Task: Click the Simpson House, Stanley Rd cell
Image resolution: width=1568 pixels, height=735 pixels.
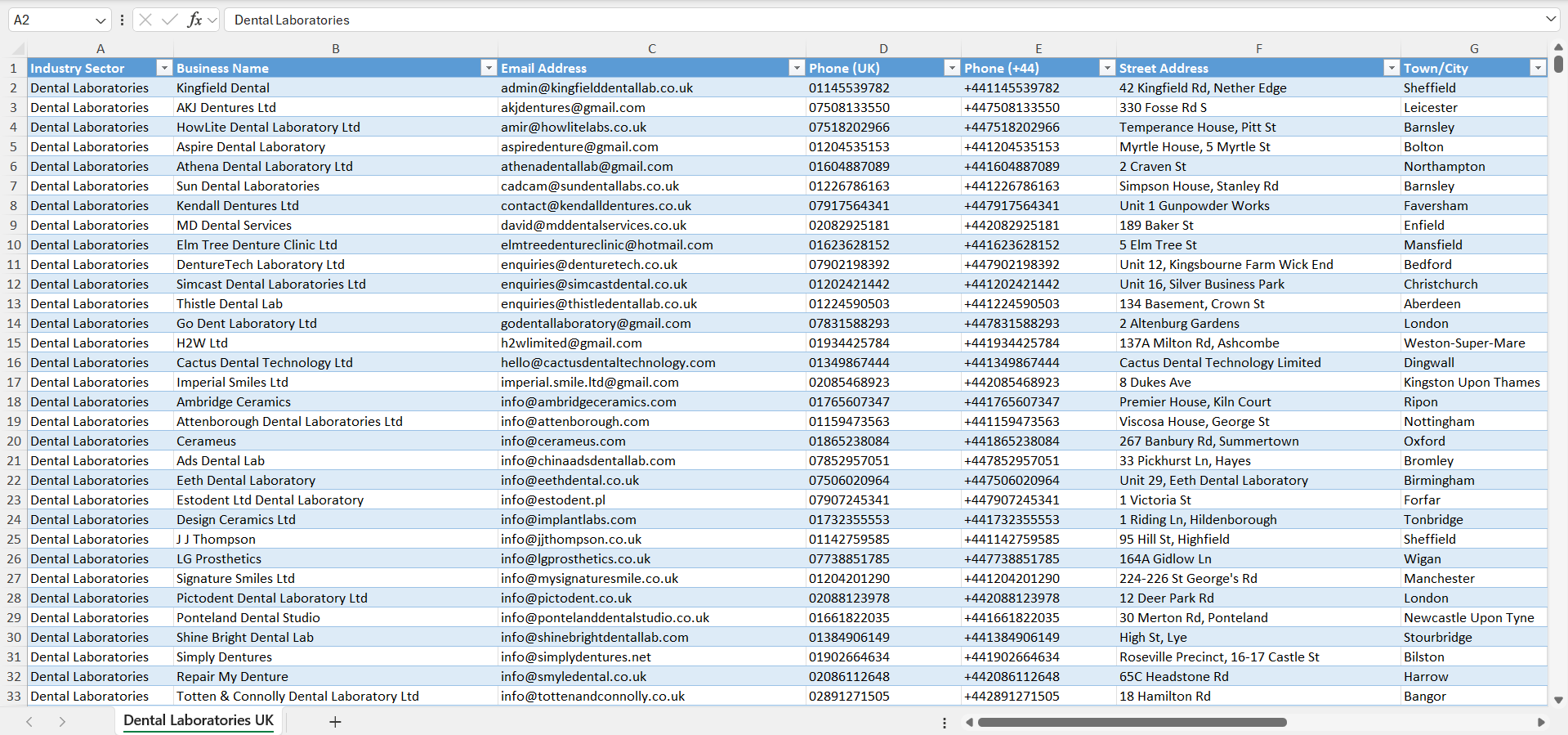Action: point(1259,186)
